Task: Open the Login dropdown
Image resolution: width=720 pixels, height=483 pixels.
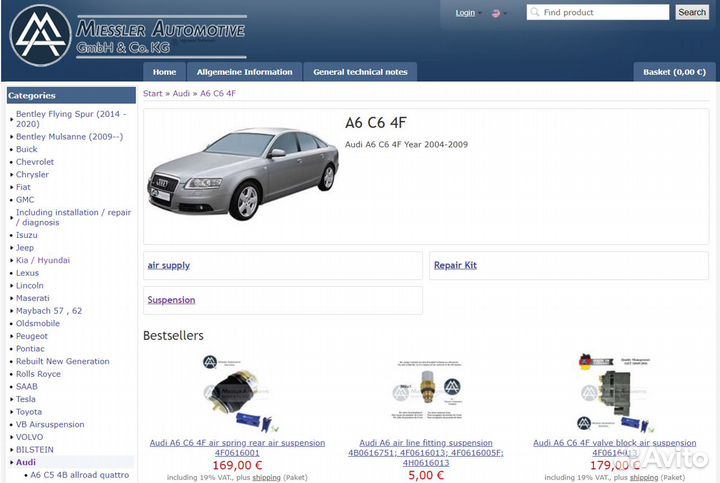Action: coord(468,13)
